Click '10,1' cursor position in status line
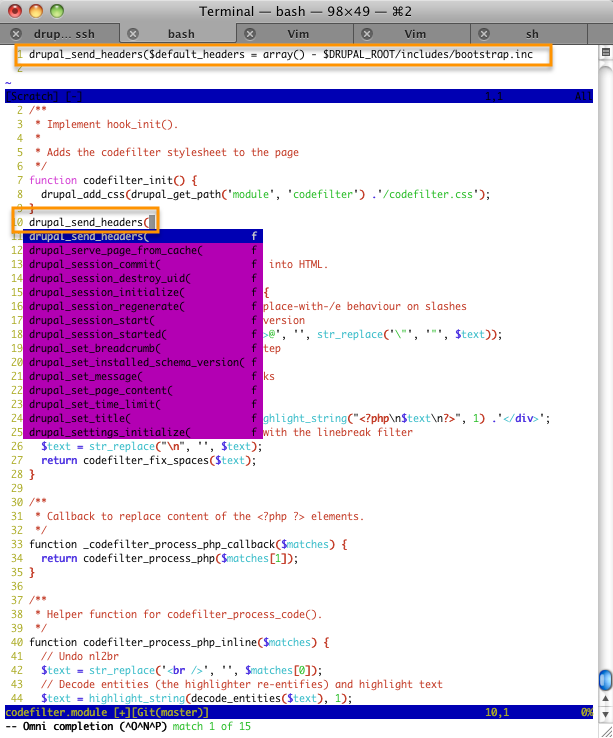Image resolution: width=613 pixels, height=738 pixels. (x=497, y=712)
